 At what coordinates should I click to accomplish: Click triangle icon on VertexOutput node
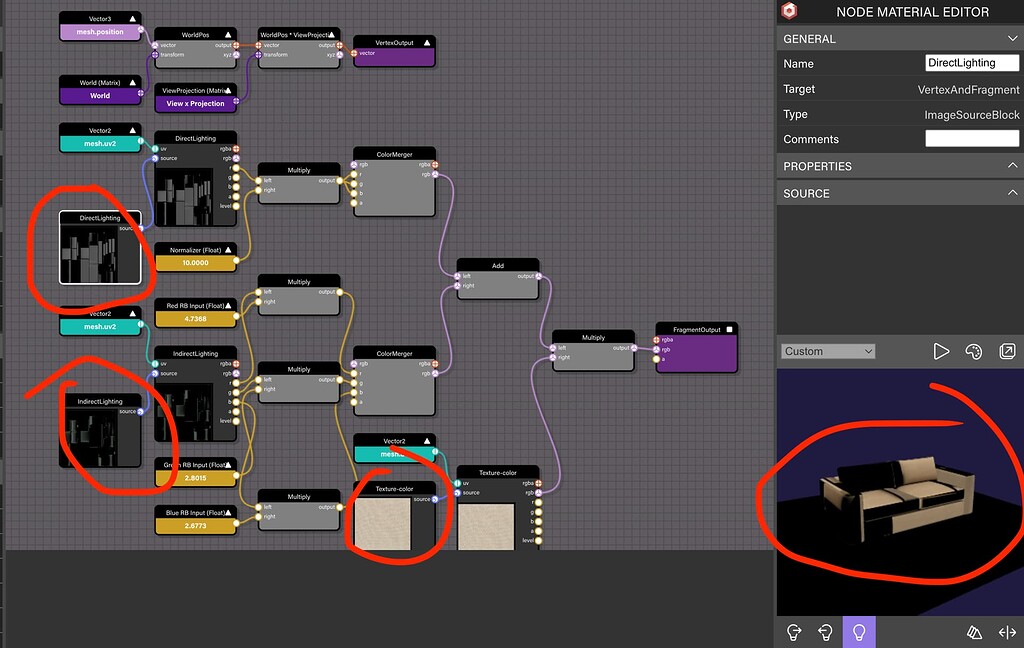(426, 42)
